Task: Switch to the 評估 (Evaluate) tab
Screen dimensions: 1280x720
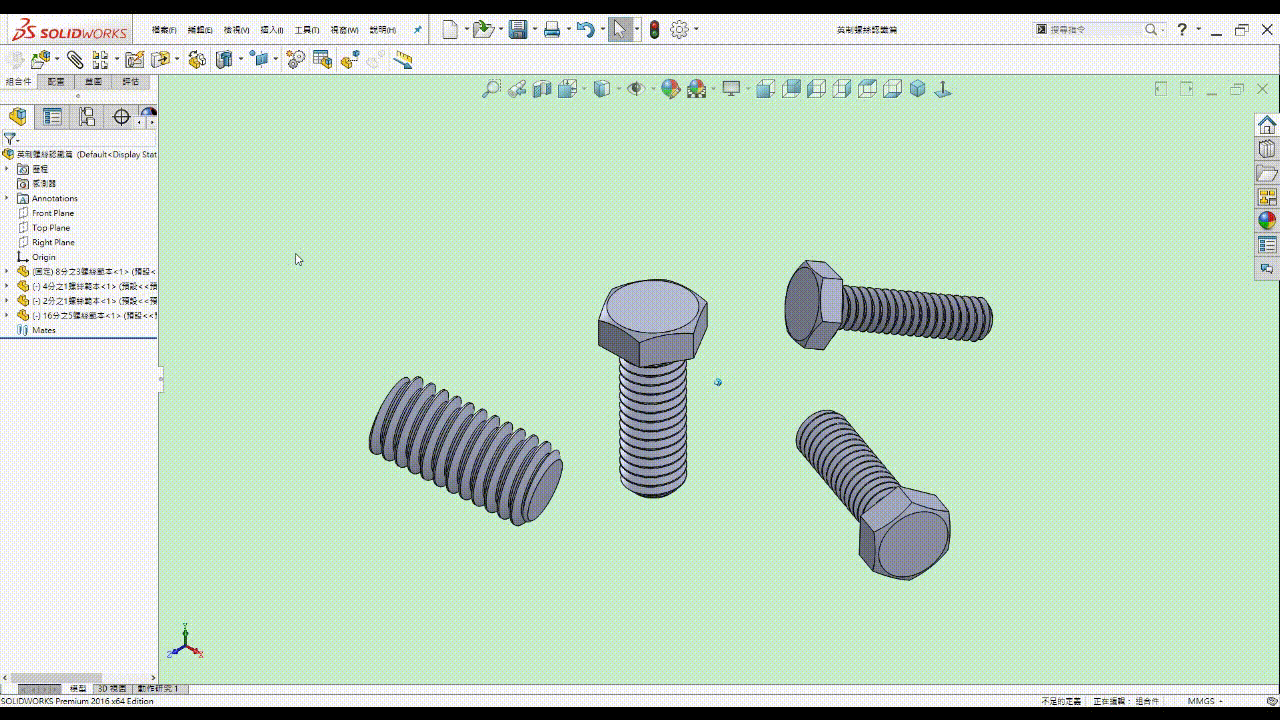Action: (131, 82)
